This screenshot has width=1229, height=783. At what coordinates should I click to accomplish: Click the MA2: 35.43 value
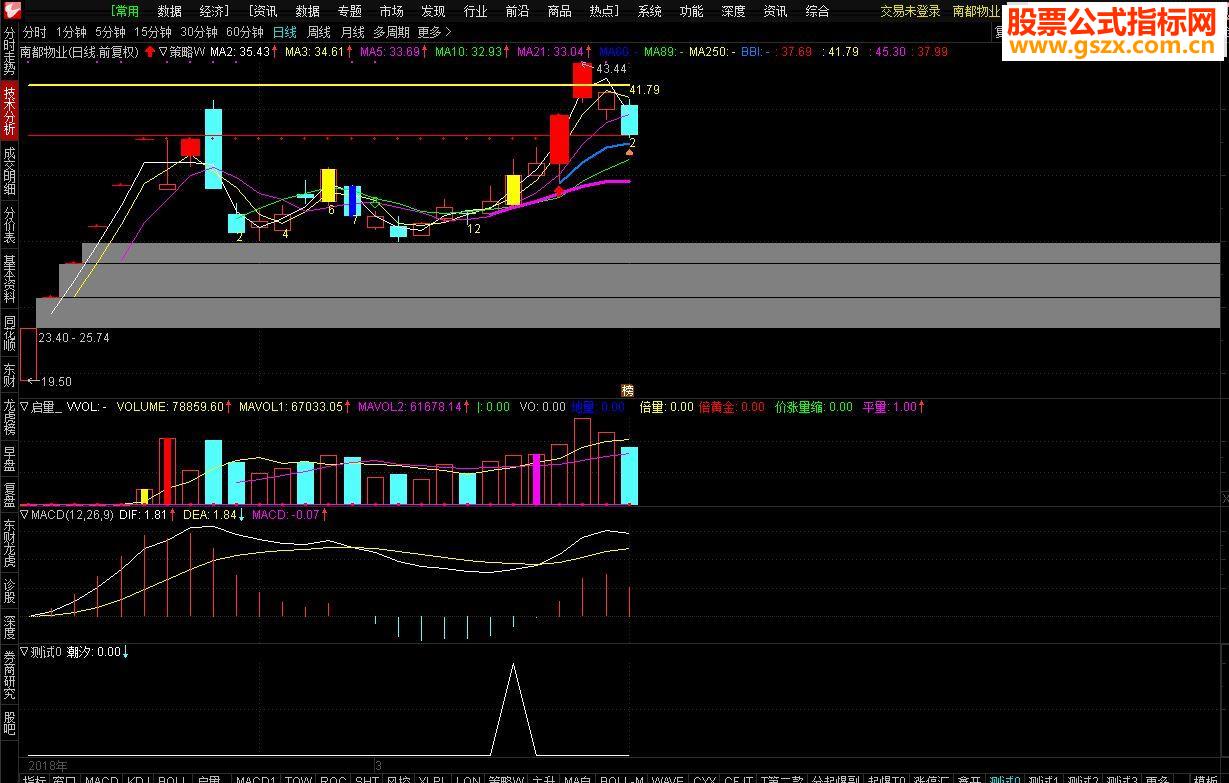coord(240,51)
